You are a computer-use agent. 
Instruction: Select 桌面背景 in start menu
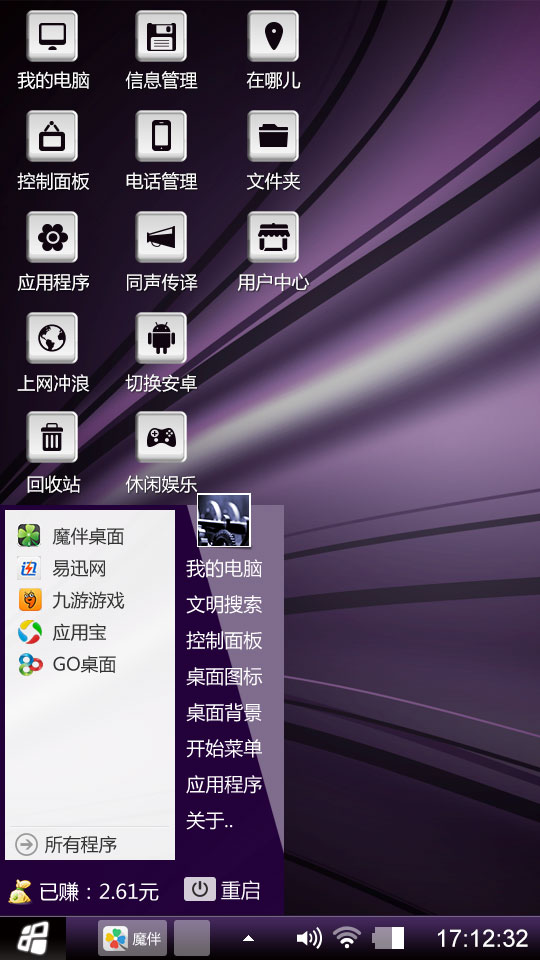tap(224, 713)
